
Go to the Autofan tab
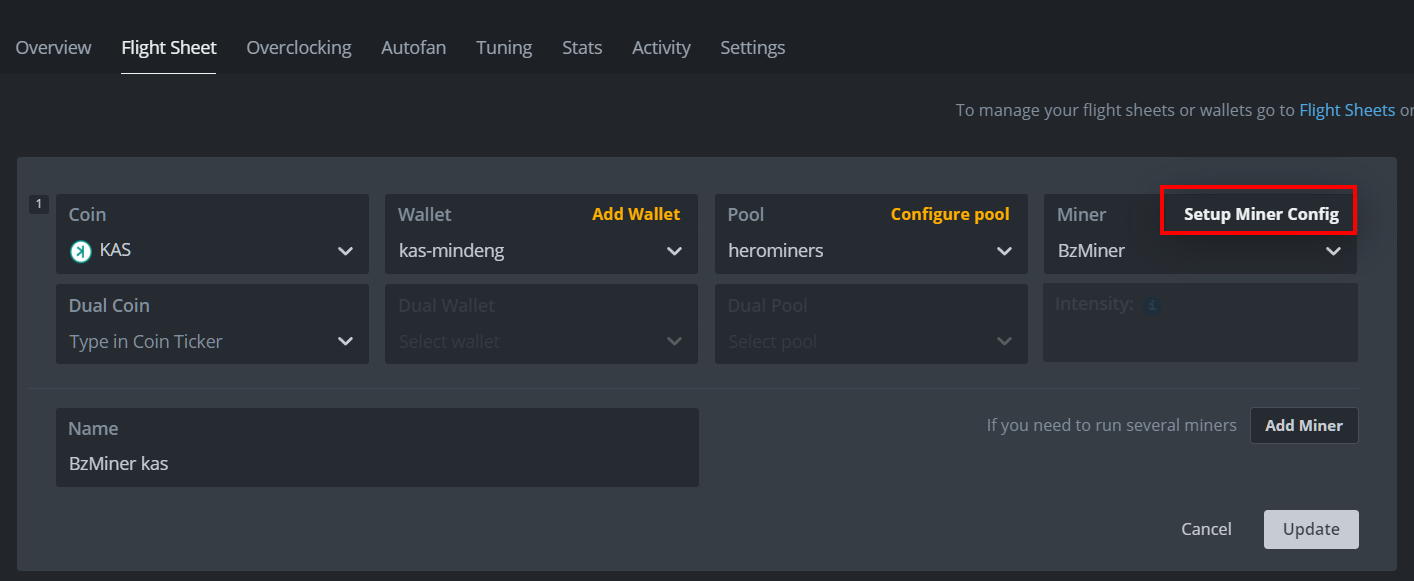pyautogui.click(x=413, y=47)
